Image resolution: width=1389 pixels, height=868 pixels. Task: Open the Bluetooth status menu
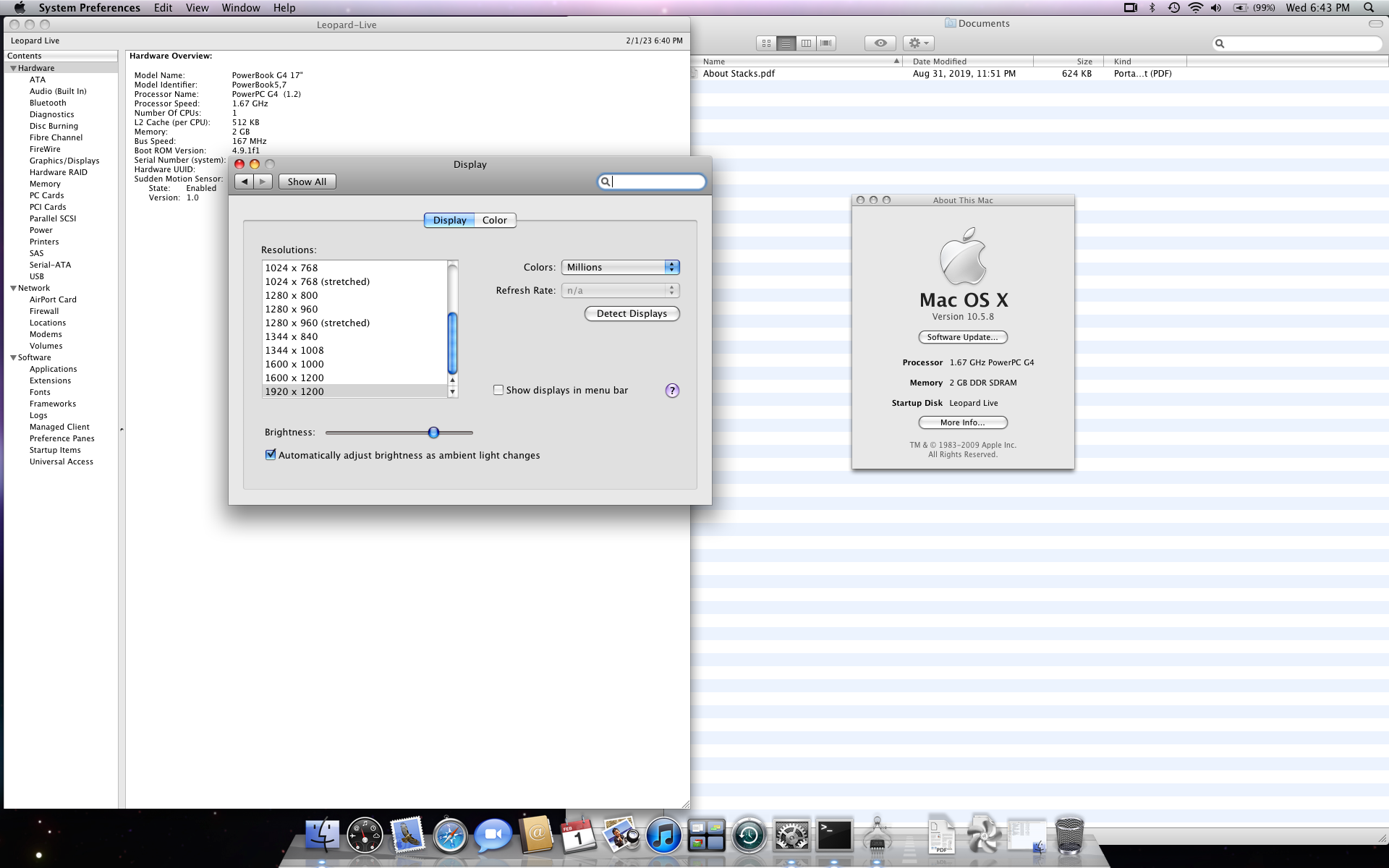(x=1152, y=7)
